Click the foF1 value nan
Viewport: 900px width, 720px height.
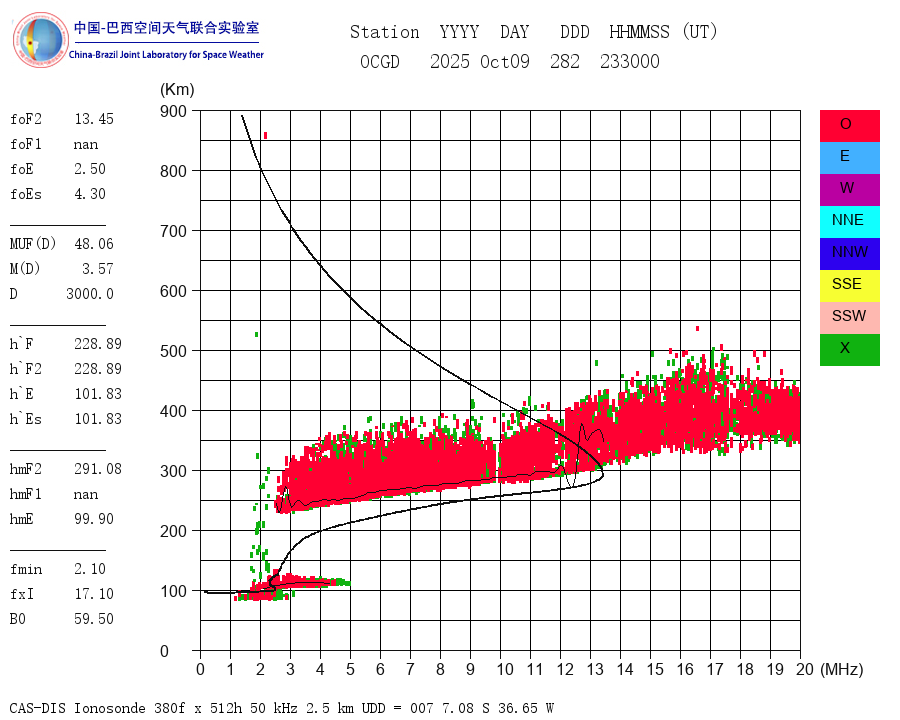86,144
